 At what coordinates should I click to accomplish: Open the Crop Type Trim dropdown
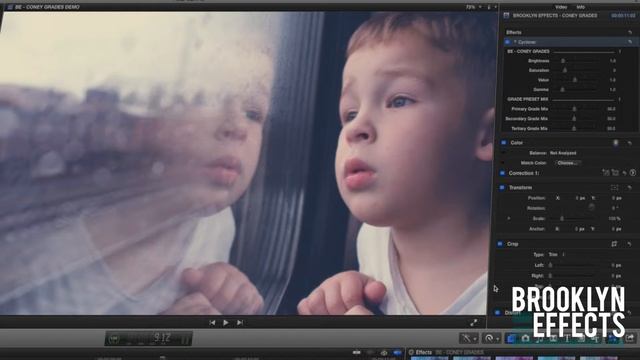pos(557,254)
